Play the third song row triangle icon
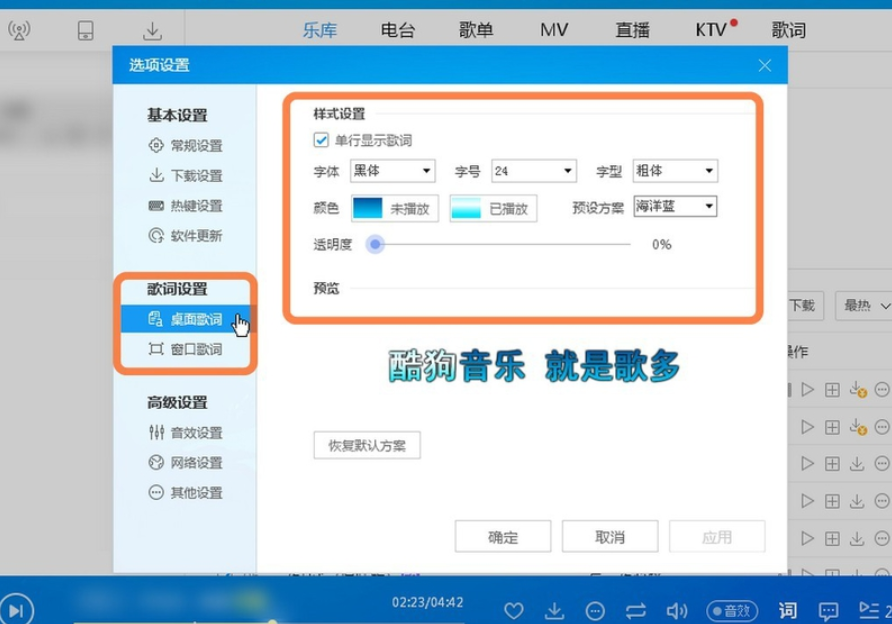This screenshot has width=892, height=624. [807, 464]
